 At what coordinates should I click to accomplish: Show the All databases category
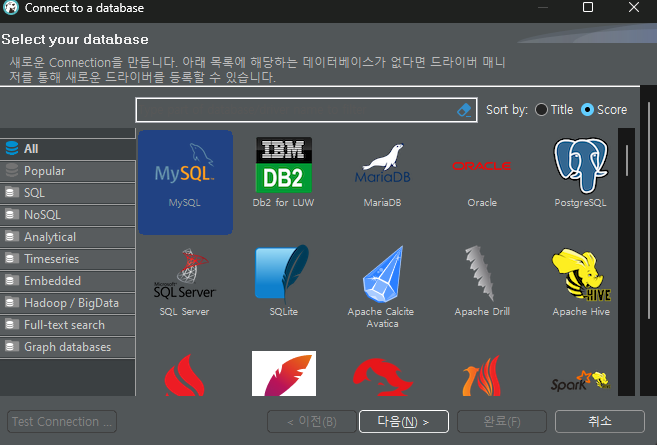coord(67,149)
